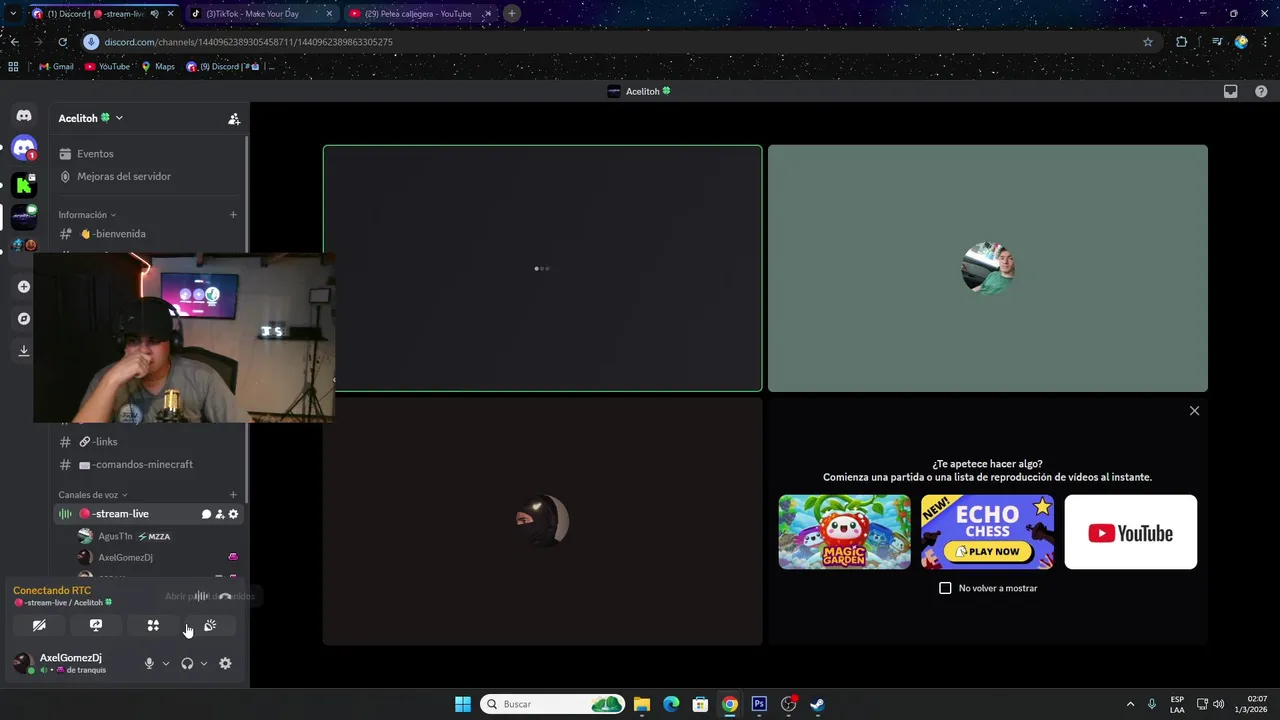Click the Conectando RTC status text
Screen dimensions: 1280x720
click(x=52, y=590)
